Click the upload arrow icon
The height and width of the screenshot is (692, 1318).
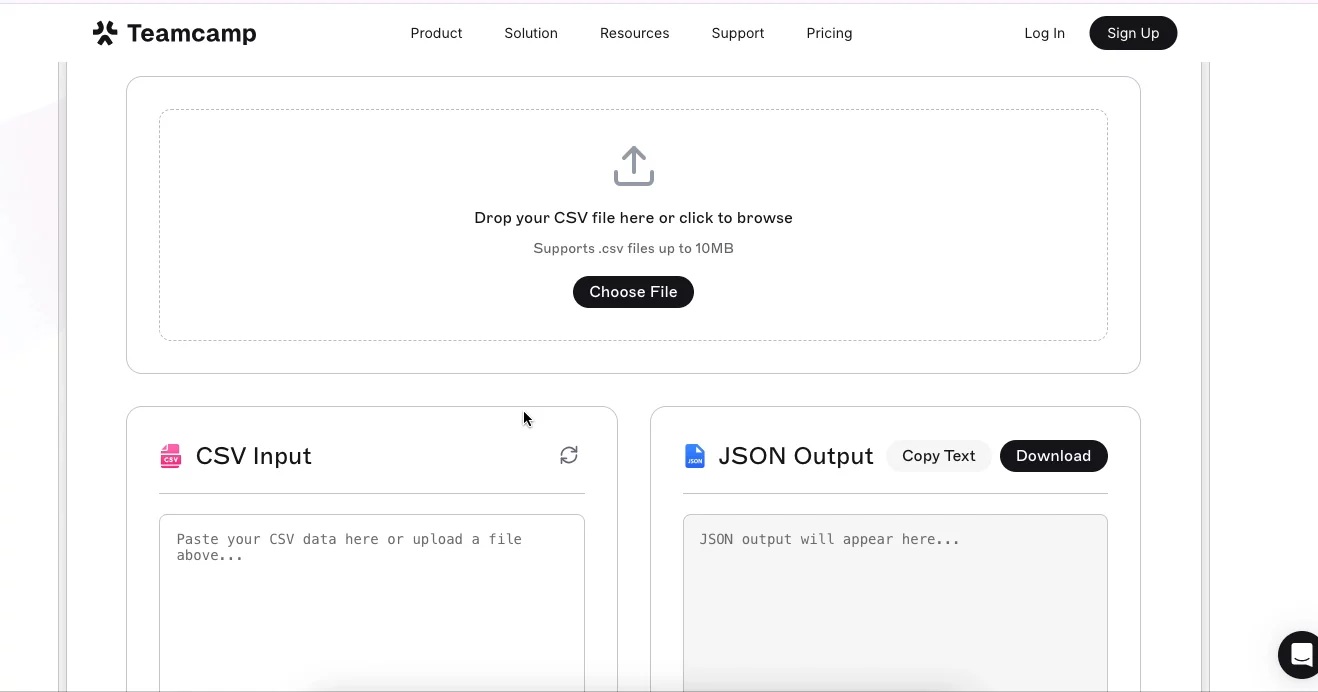click(x=633, y=166)
